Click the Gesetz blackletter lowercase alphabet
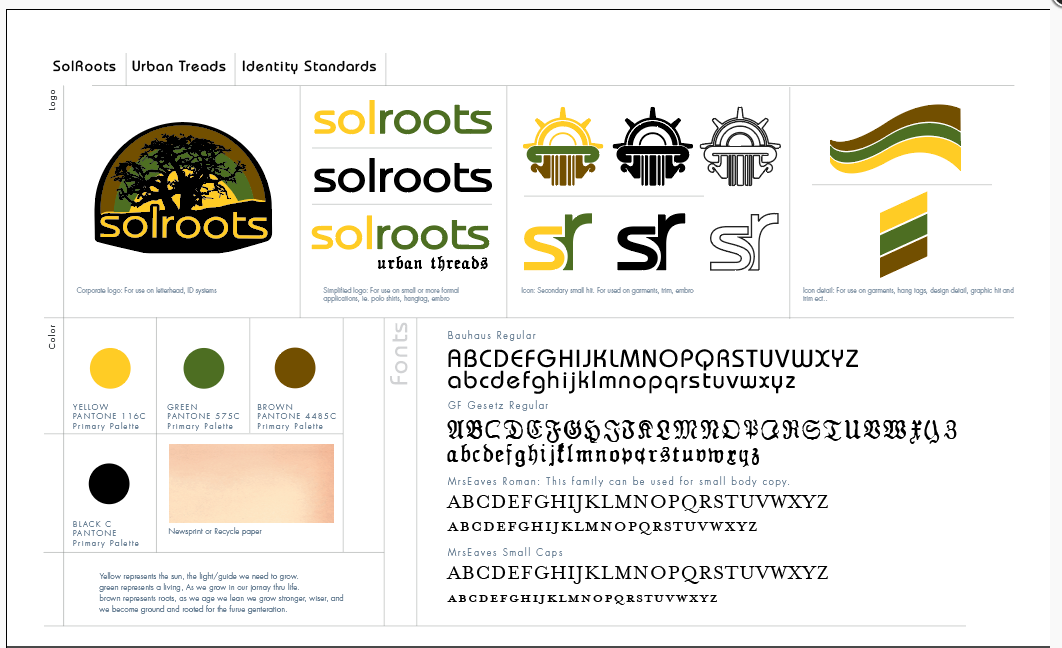 603,454
